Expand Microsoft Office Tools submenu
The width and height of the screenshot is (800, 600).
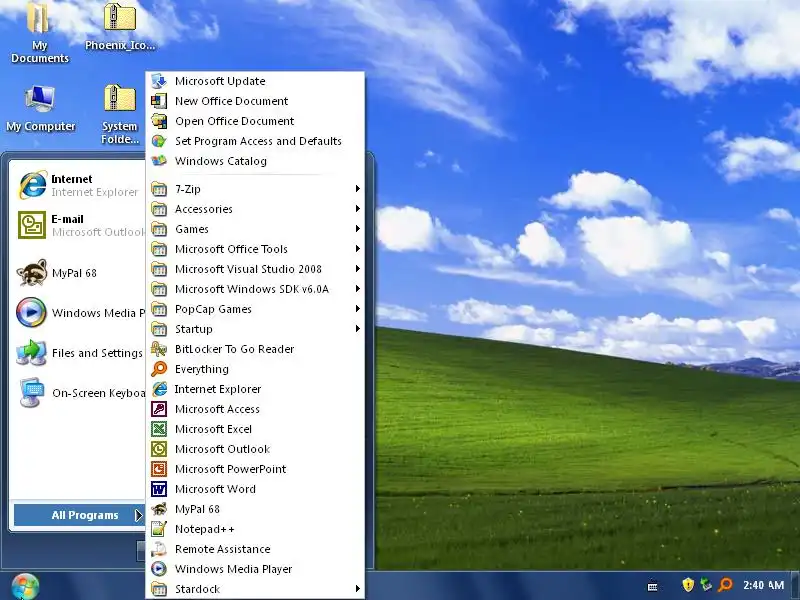click(x=255, y=249)
